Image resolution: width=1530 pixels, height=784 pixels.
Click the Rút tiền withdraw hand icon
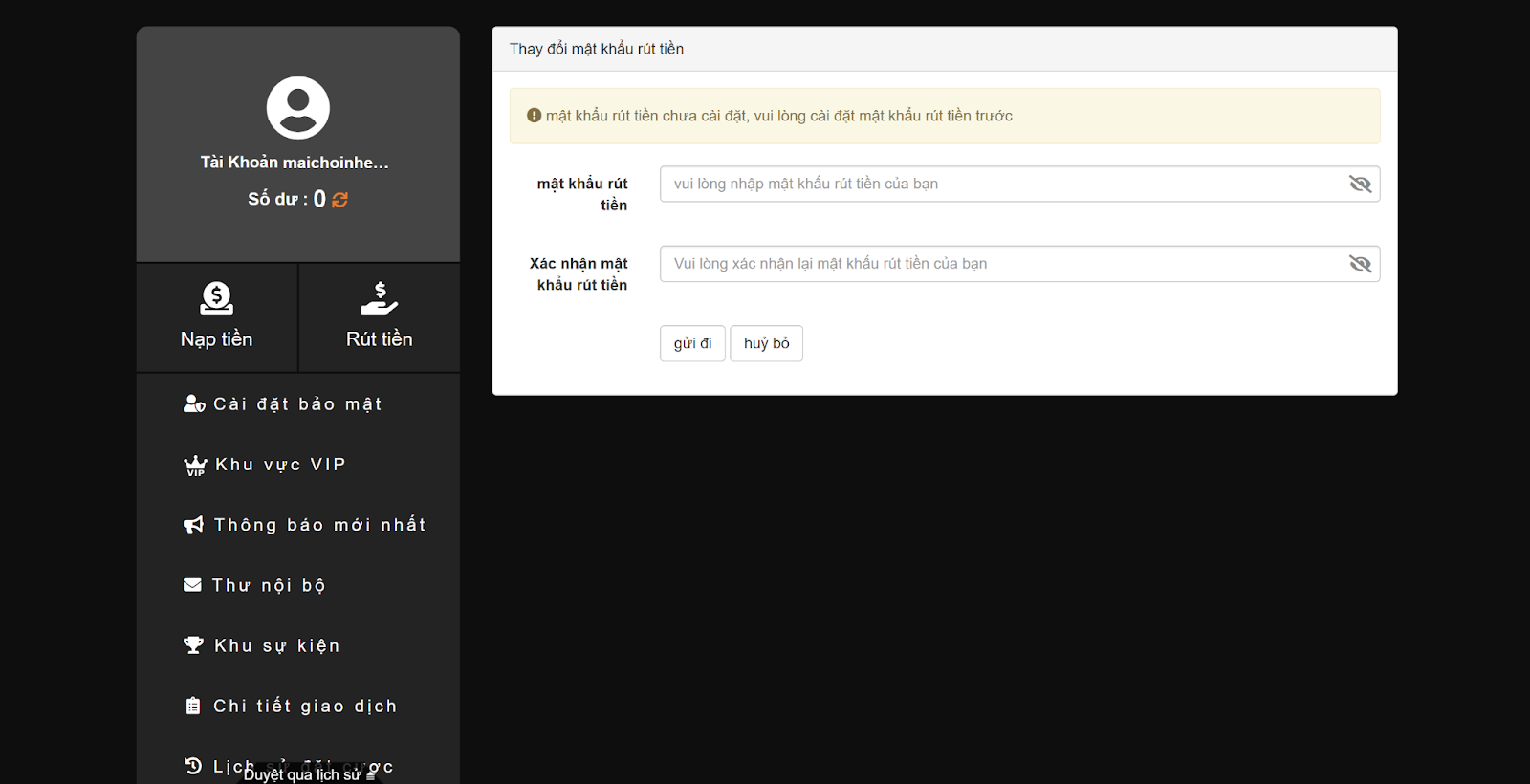(379, 298)
